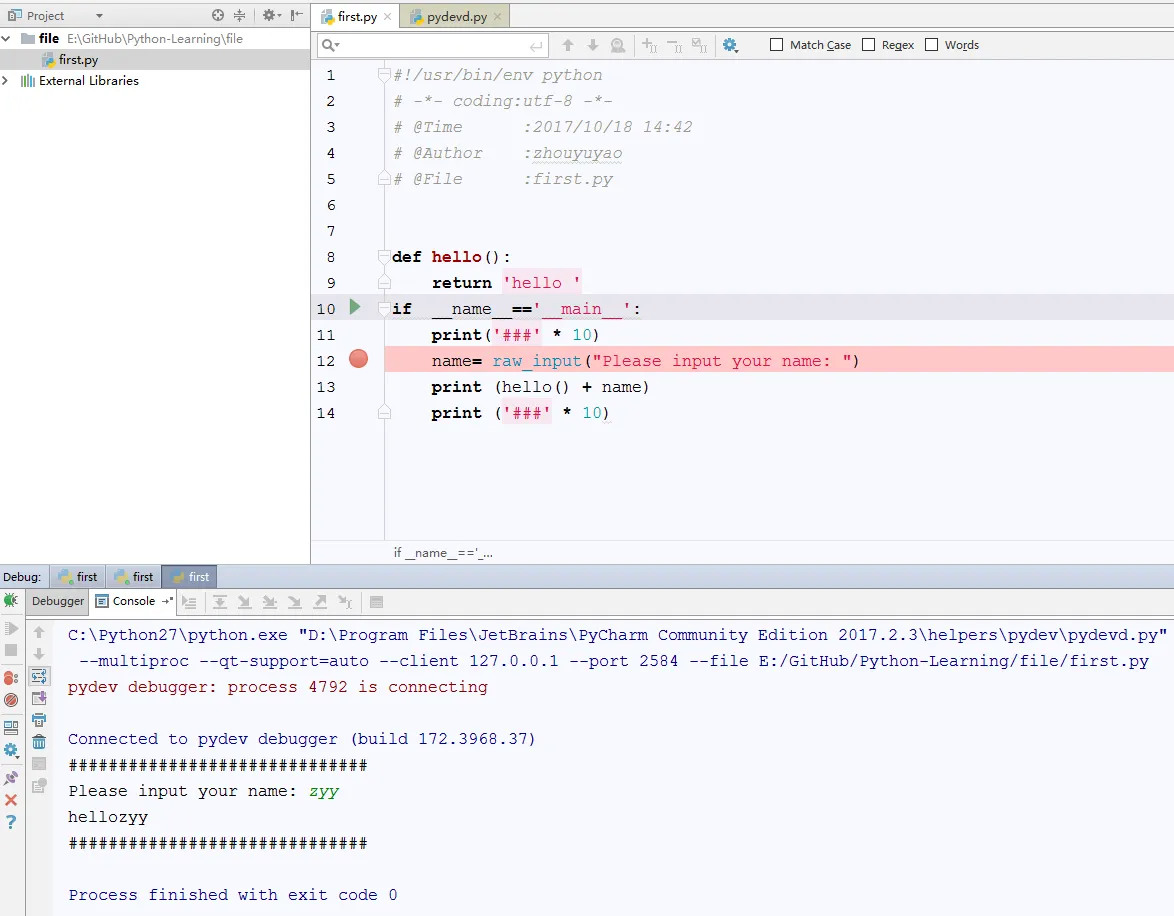The height and width of the screenshot is (916, 1174).
Task: Click the Step Over icon
Action: (x=219, y=601)
